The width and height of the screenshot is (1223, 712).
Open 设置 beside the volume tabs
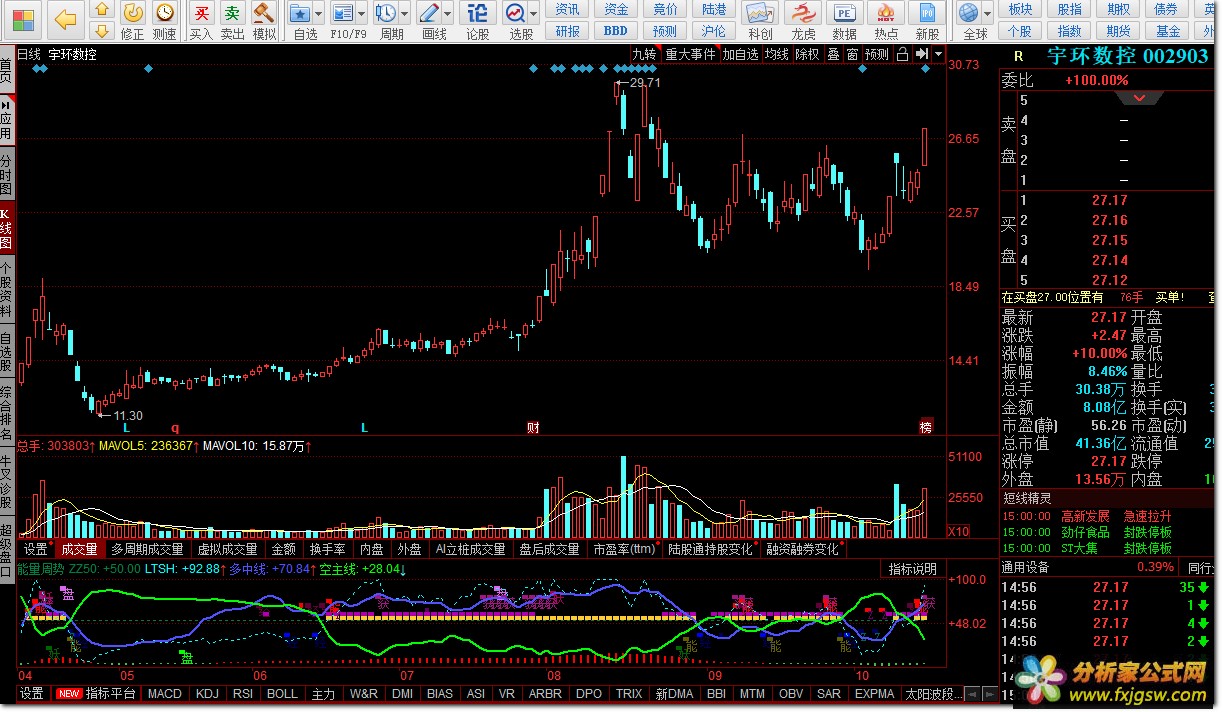(36, 549)
